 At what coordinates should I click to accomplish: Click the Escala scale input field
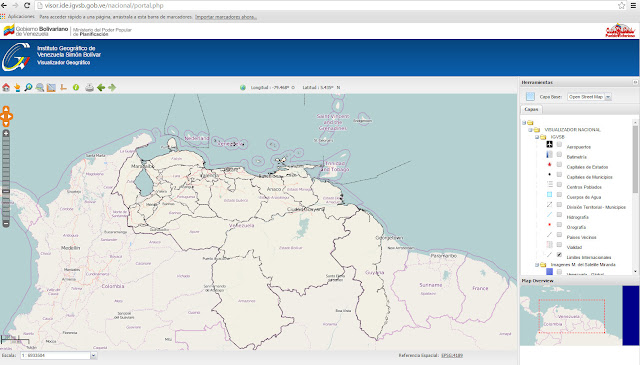55,356
